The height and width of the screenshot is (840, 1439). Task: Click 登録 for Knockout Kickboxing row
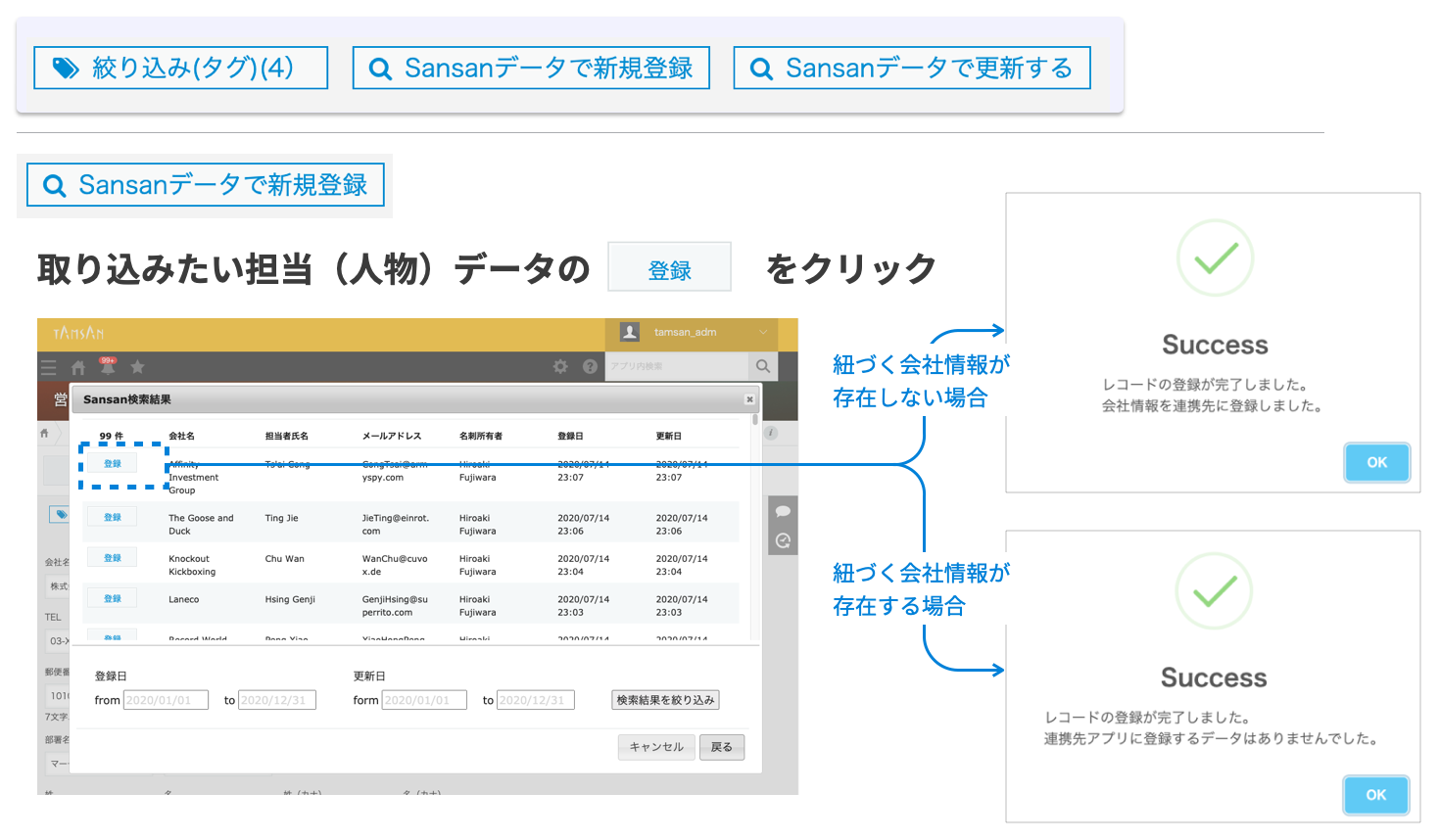[113, 558]
